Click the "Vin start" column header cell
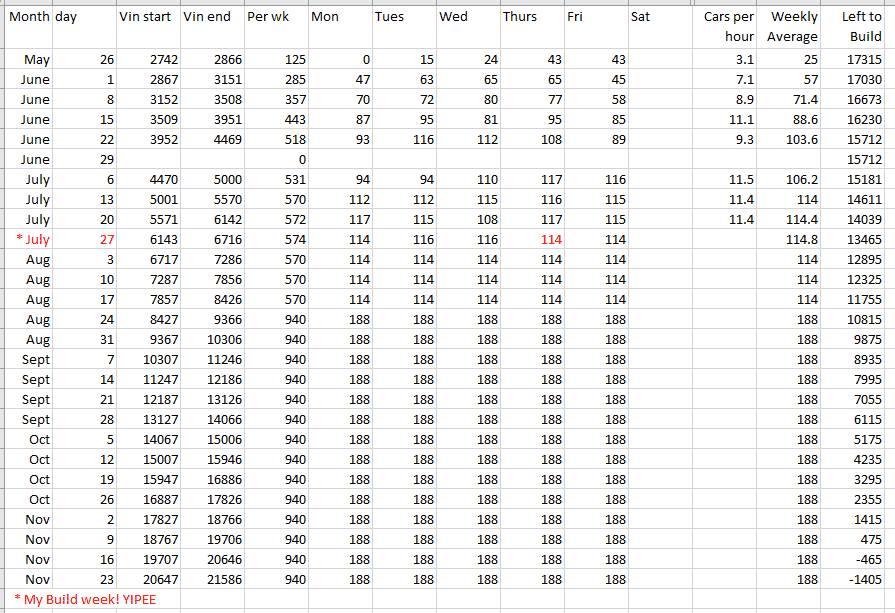This screenshot has height=613, width=895. point(148,17)
